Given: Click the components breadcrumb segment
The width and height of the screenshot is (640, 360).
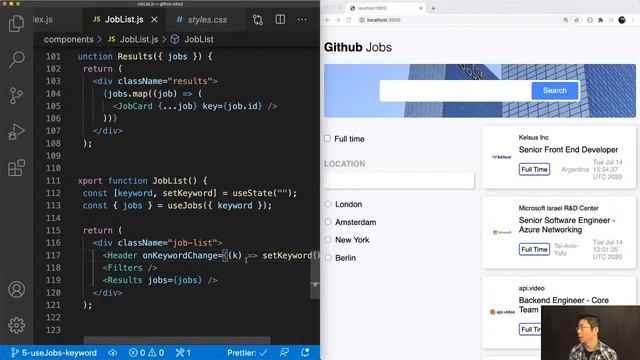Looking at the screenshot, I should pos(69,40).
